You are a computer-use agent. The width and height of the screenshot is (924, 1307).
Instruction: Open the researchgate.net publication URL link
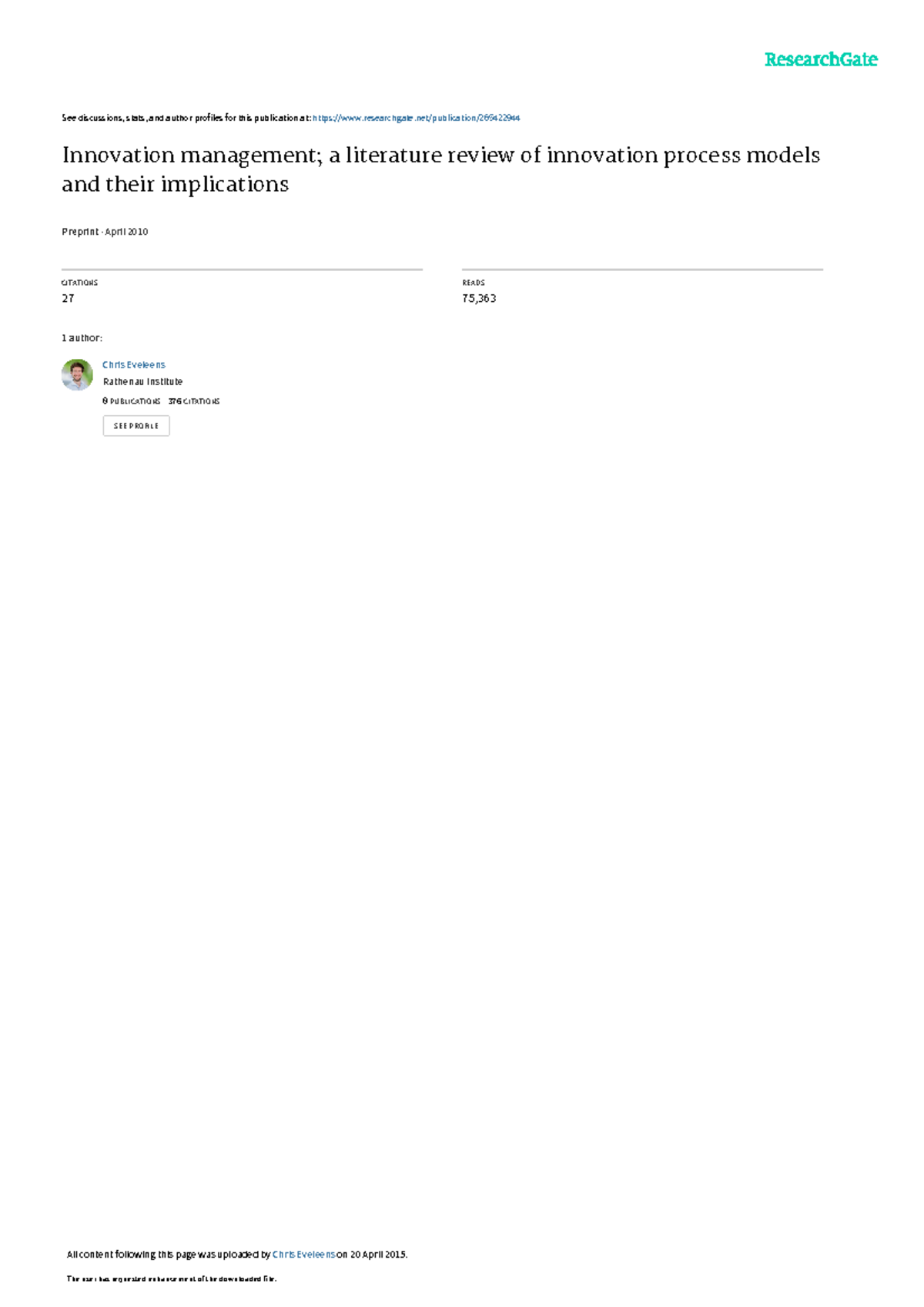point(416,118)
